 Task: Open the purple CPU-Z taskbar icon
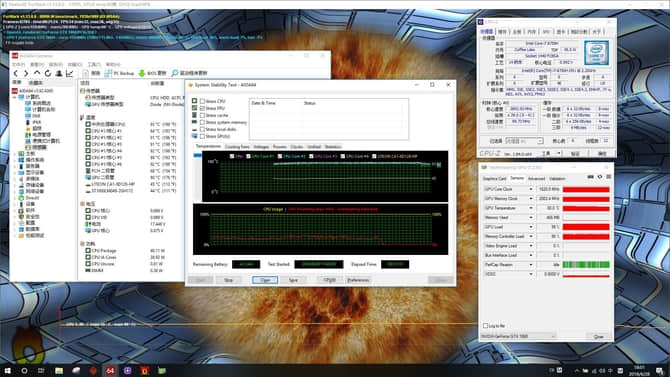pos(127,370)
